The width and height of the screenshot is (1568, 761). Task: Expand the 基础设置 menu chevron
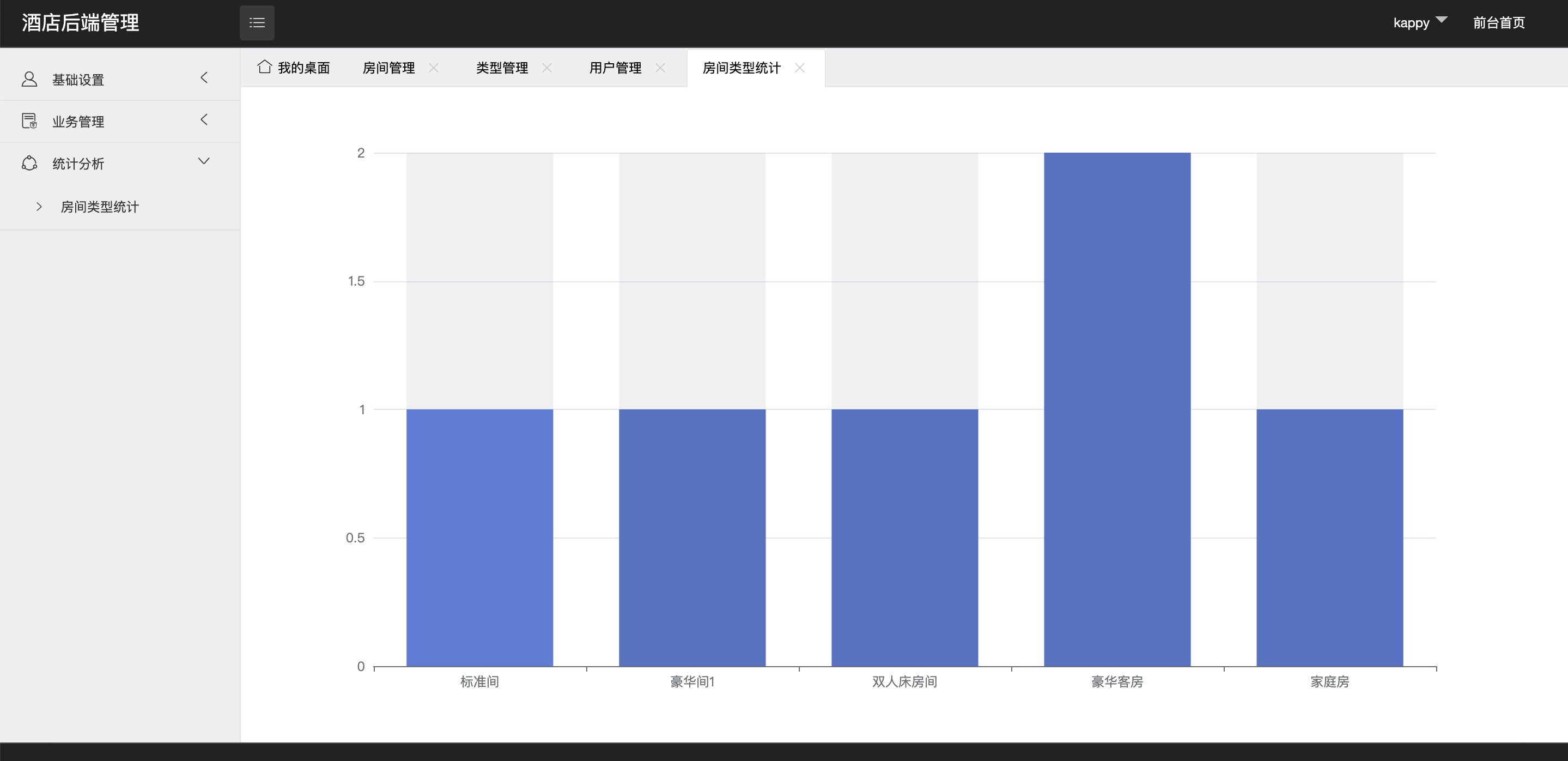(x=204, y=78)
